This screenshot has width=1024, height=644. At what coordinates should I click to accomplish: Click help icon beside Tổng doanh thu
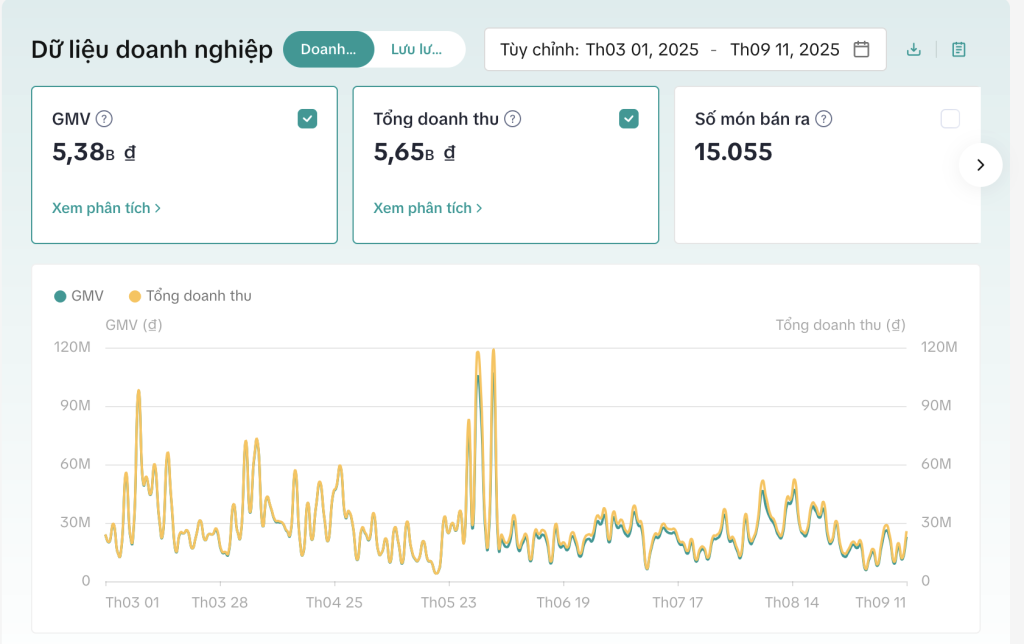click(512, 119)
